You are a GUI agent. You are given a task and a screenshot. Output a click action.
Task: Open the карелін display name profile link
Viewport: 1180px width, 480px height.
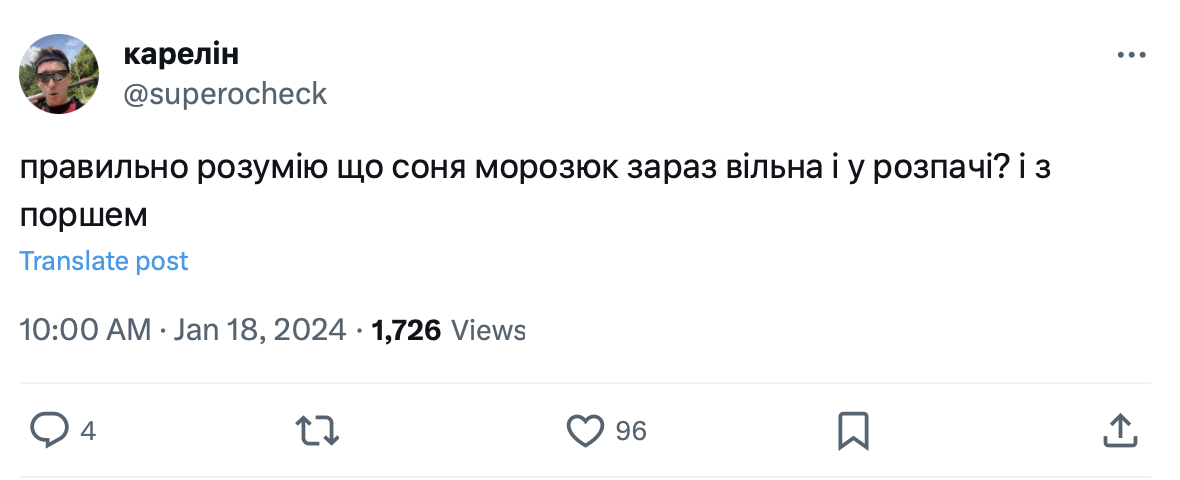tap(181, 54)
